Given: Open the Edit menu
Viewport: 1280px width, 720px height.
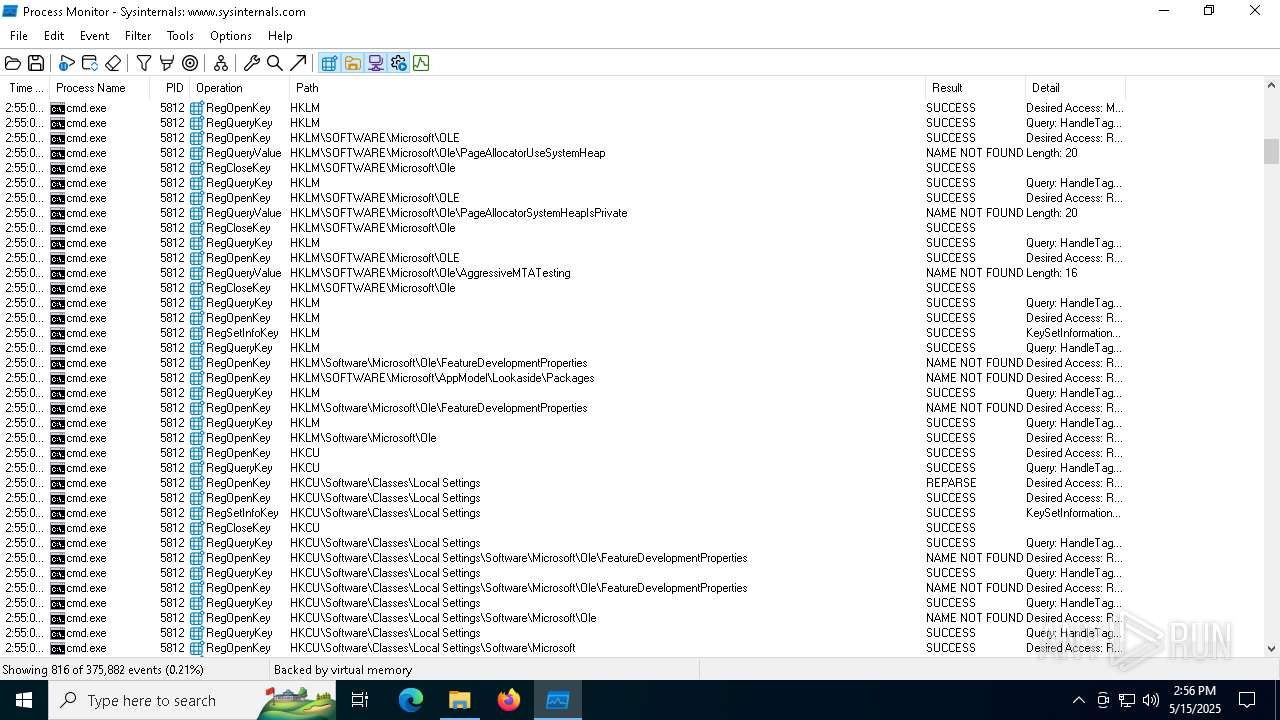Looking at the screenshot, I should coord(54,35).
